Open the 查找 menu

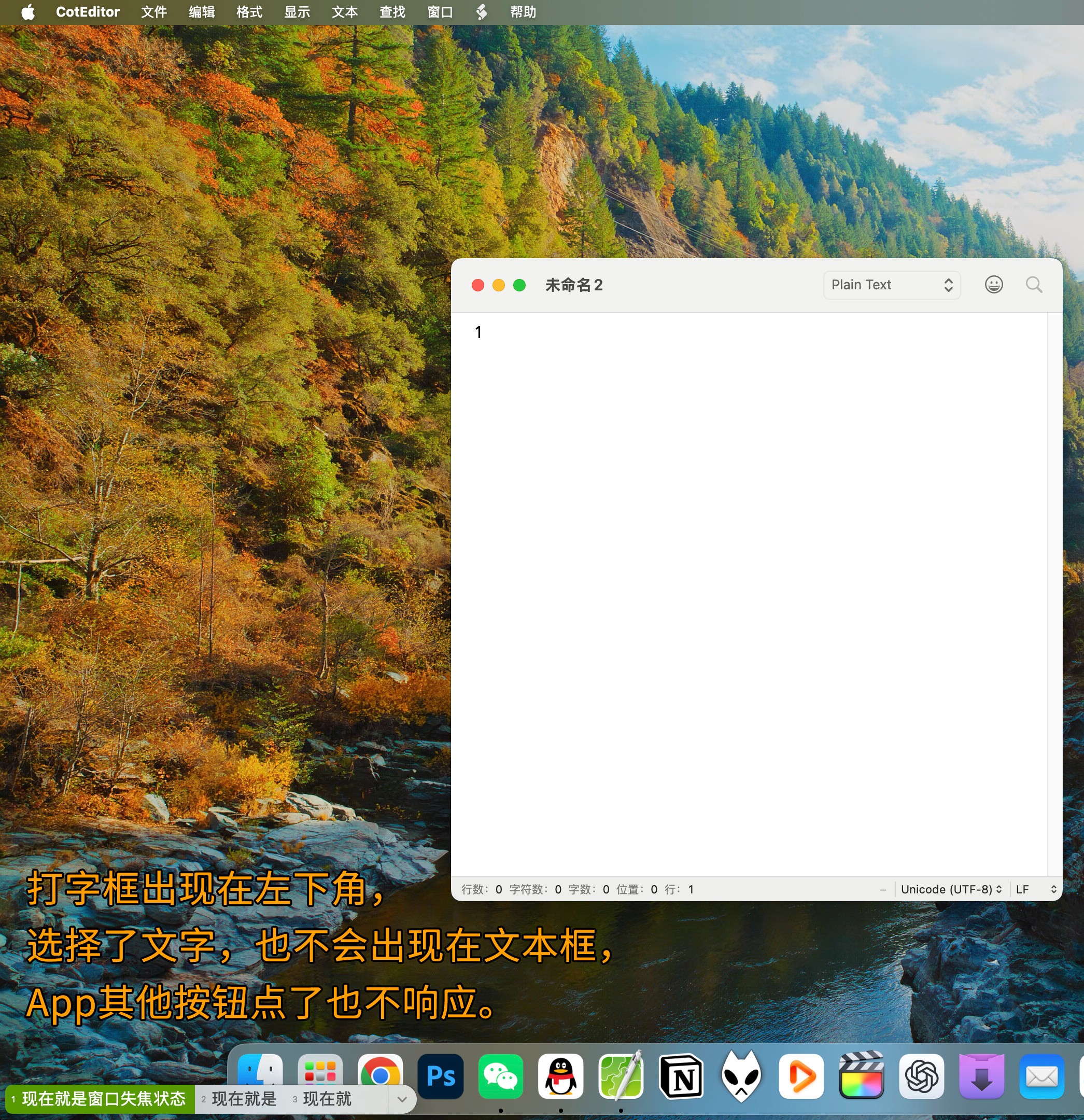click(x=392, y=12)
